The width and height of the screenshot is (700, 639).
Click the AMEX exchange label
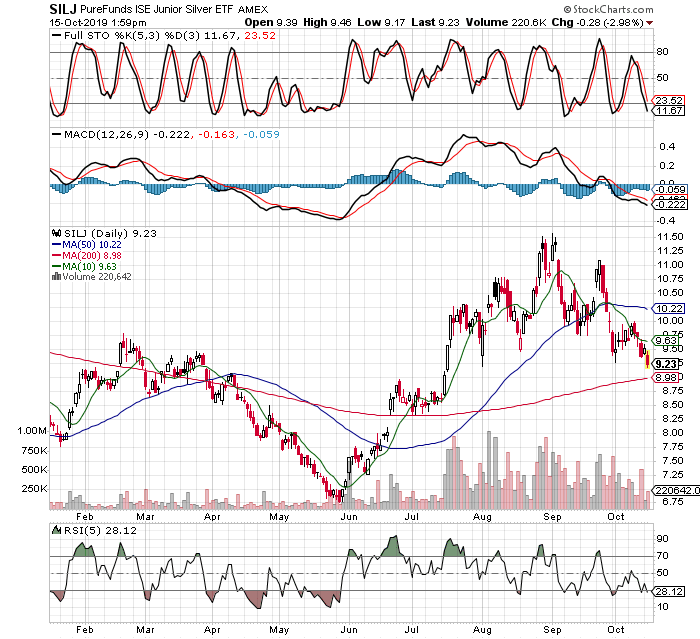[x=253, y=9]
